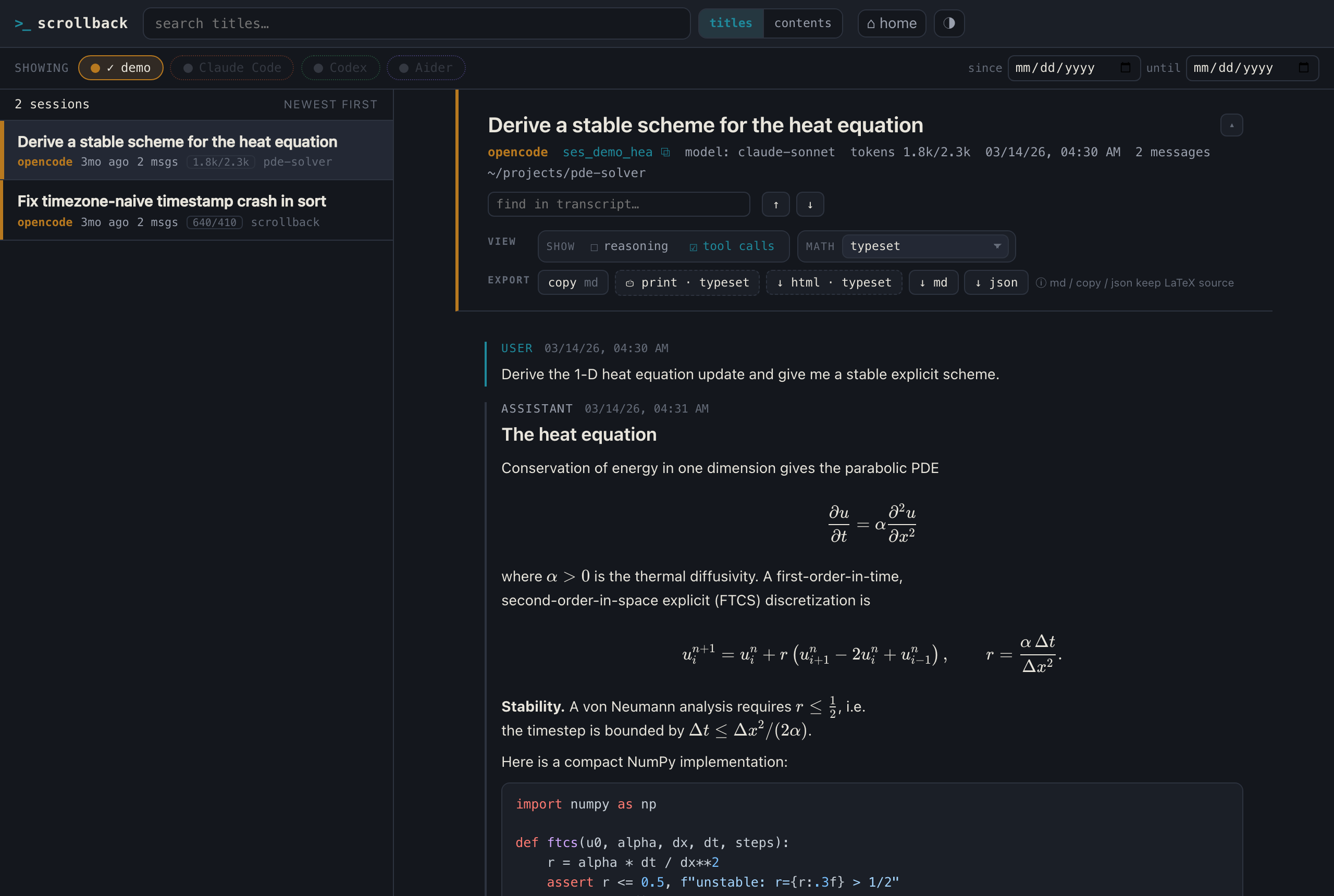
Task: Click print typeset export button
Action: [x=686, y=283]
